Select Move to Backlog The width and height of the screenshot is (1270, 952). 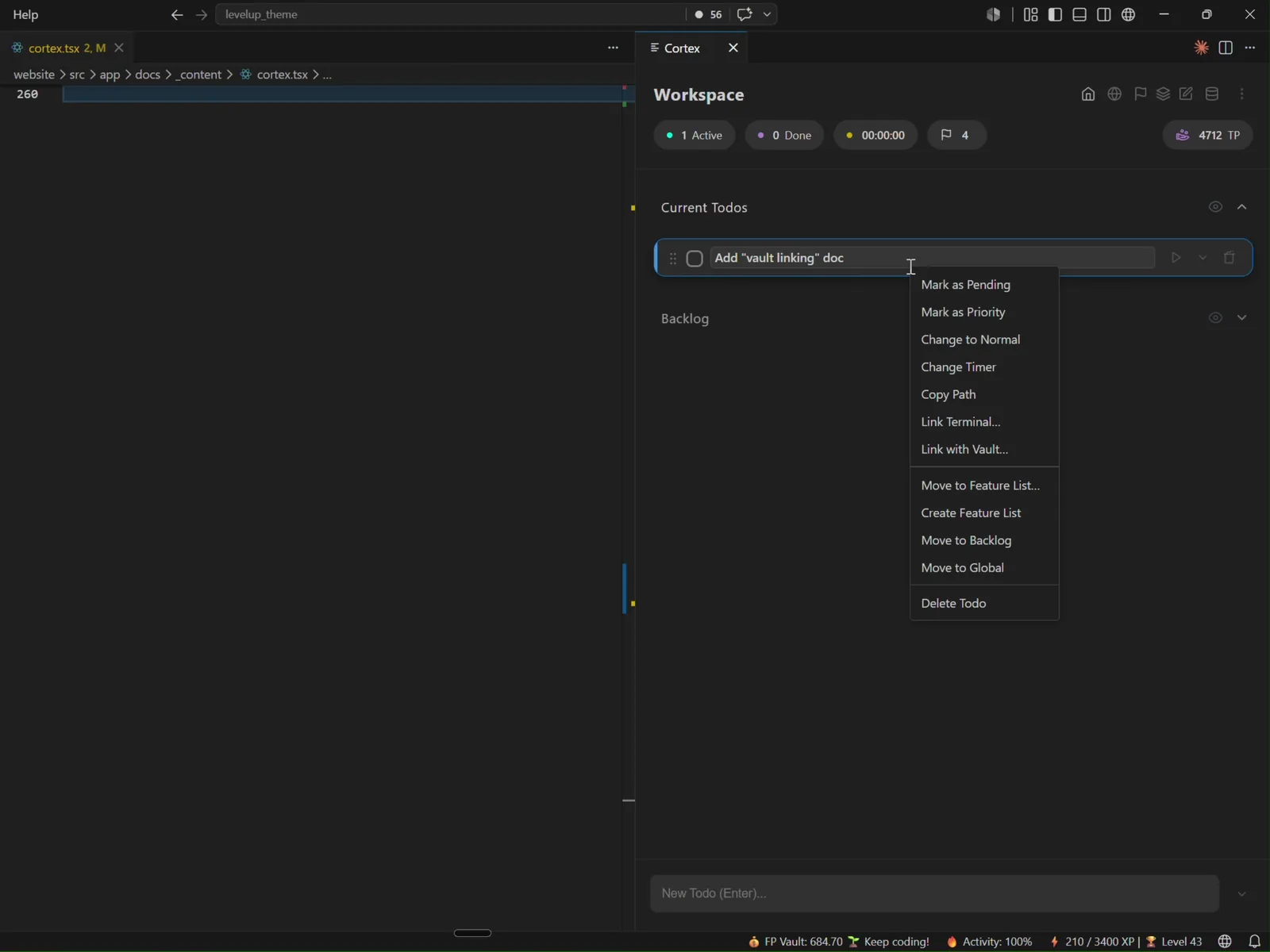point(984,540)
